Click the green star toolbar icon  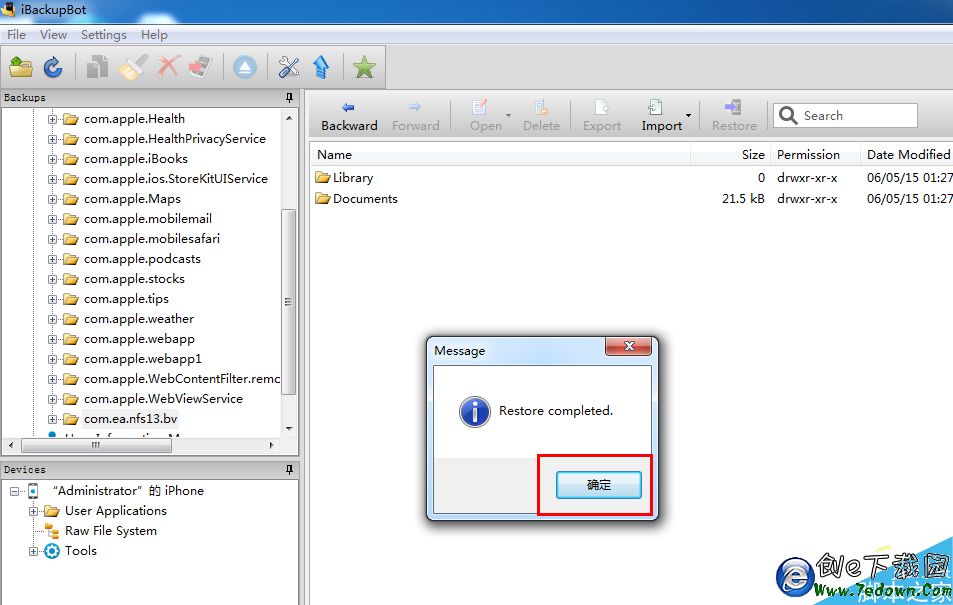364,67
